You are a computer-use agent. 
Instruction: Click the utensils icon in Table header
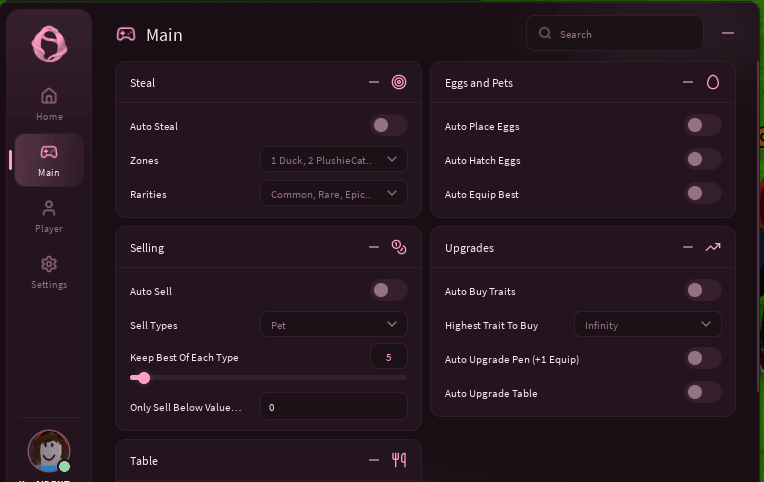click(x=399, y=460)
